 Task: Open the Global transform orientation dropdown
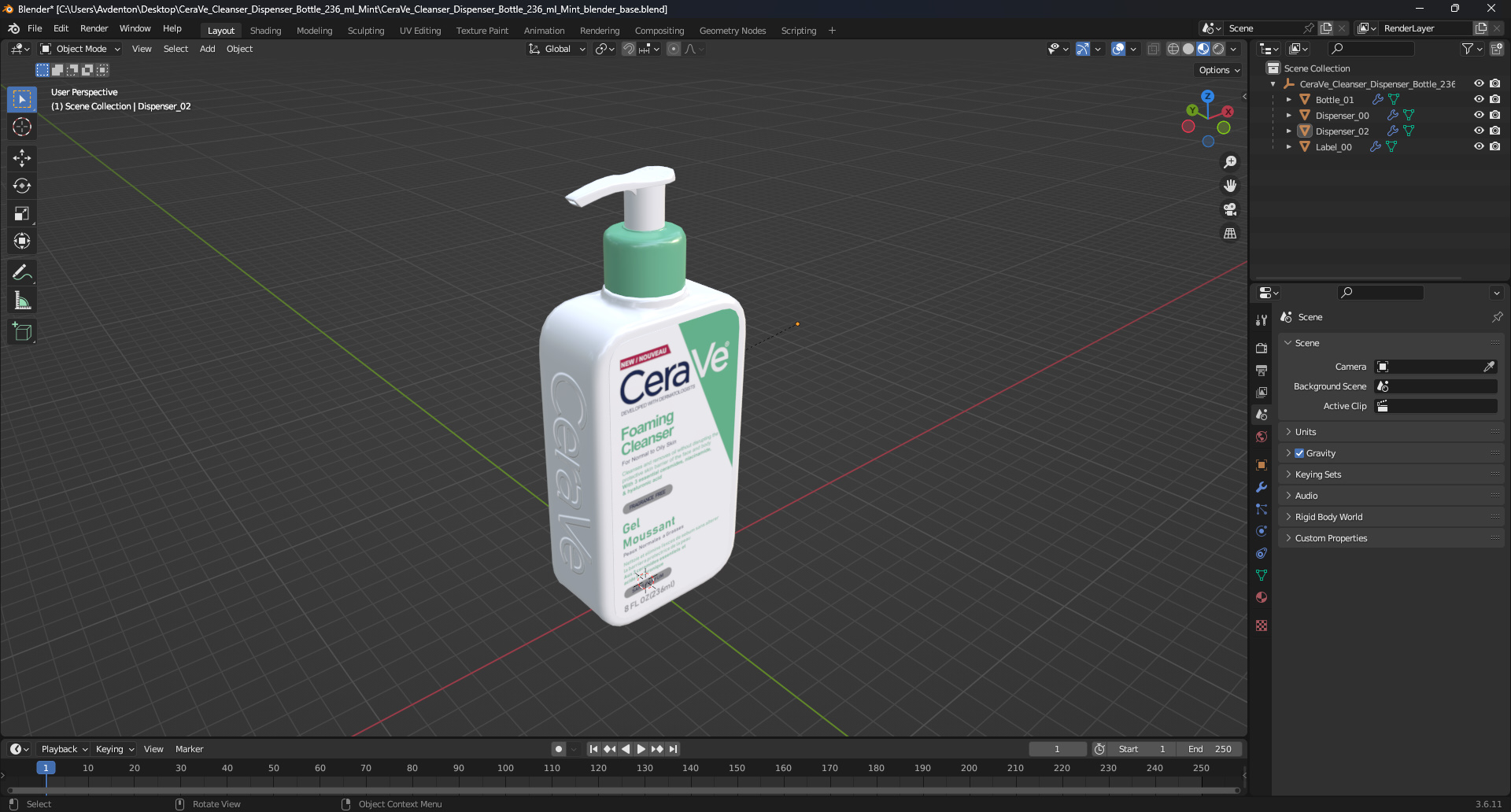557,49
